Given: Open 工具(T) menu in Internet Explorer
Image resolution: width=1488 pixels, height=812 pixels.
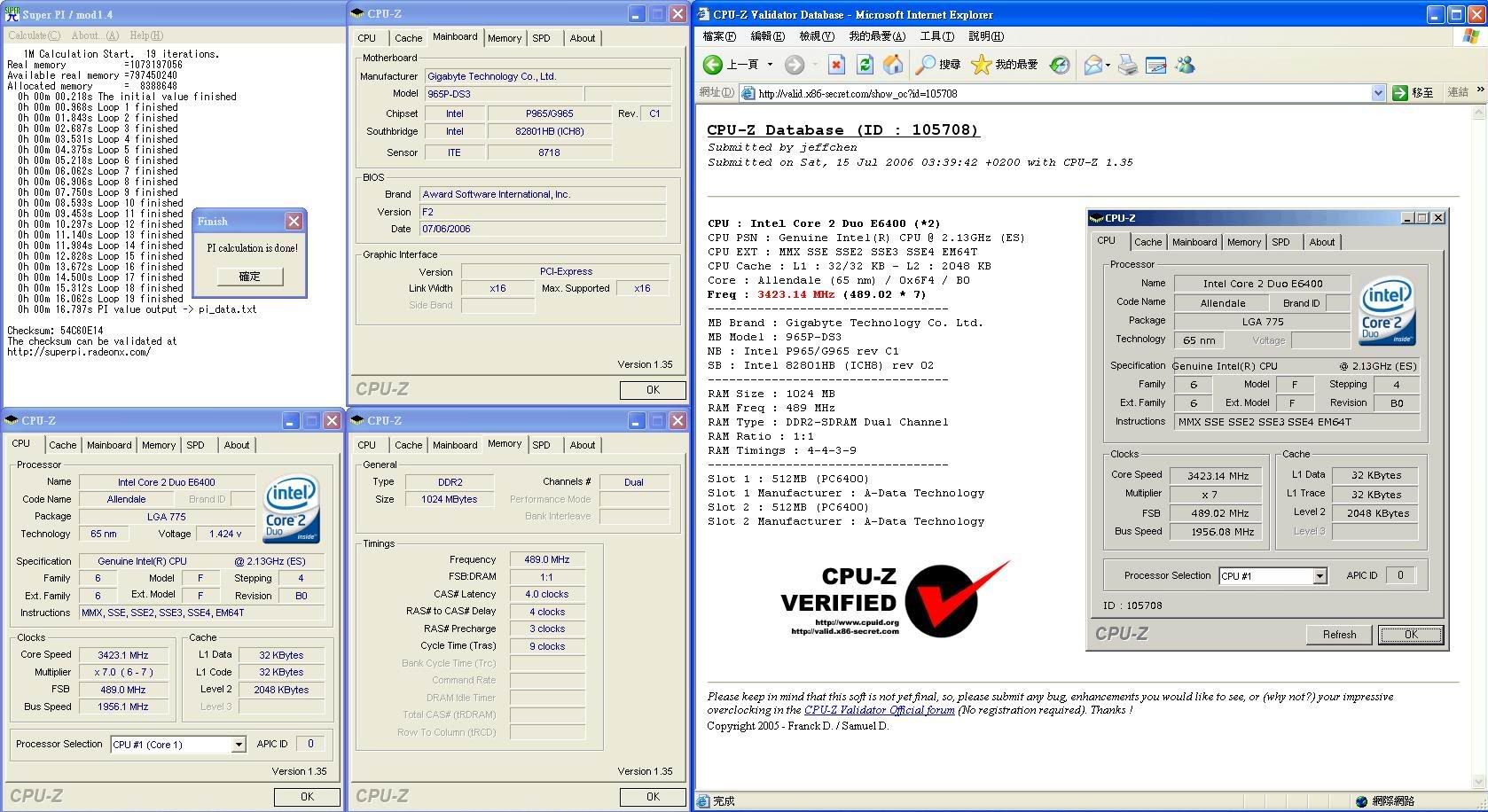Looking at the screenshot, I should pos(936,36).
